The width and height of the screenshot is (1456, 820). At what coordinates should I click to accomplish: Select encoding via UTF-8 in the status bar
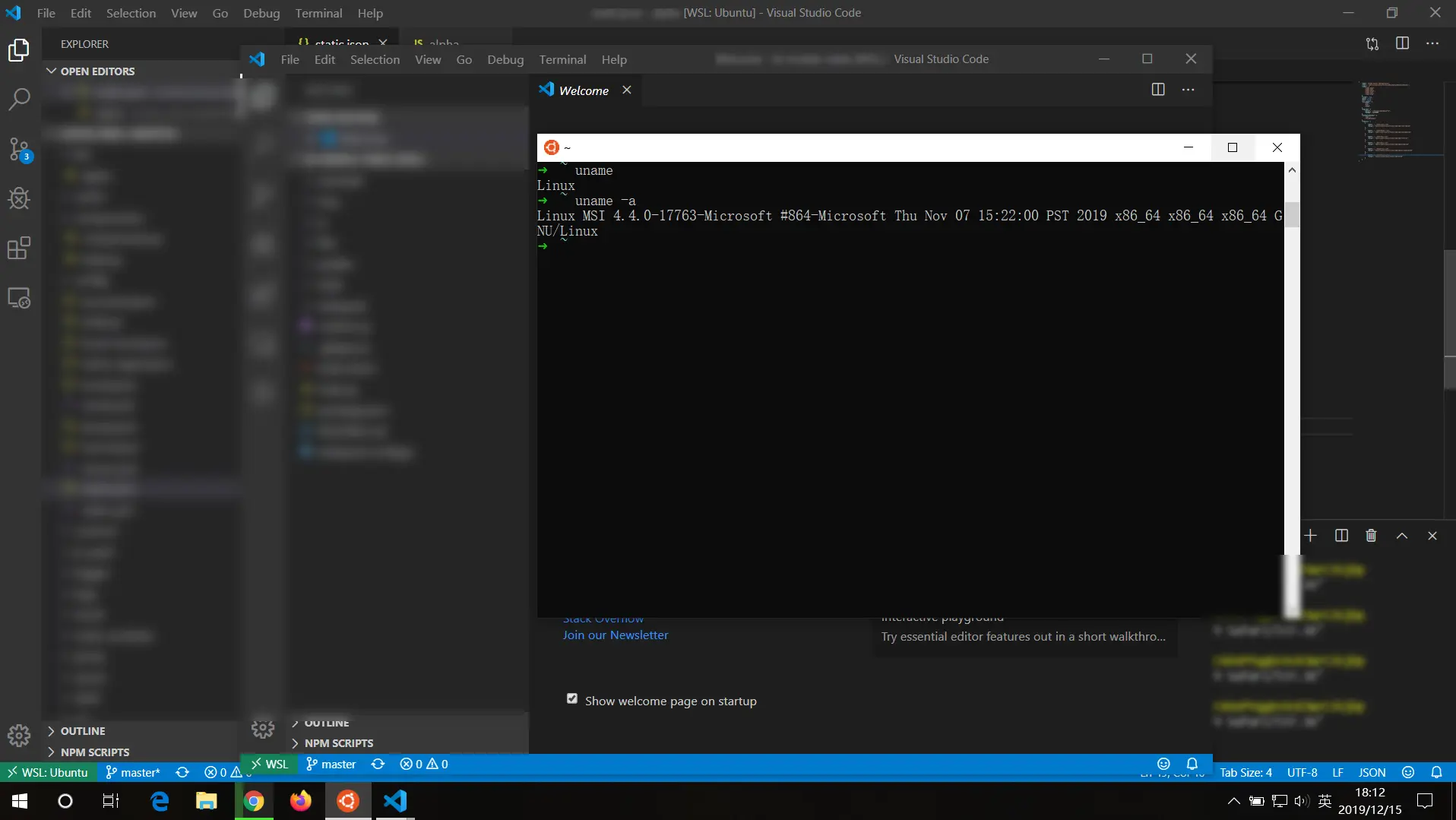pos(1302,773)
